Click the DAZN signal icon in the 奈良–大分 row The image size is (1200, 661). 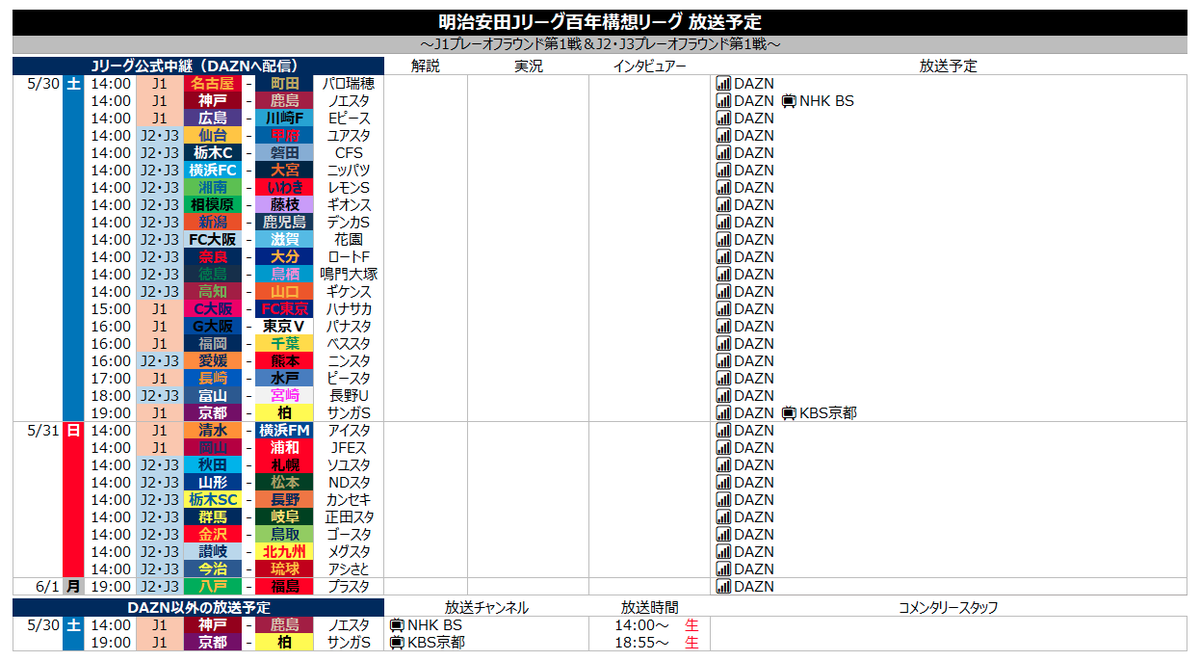click(724, 257)
